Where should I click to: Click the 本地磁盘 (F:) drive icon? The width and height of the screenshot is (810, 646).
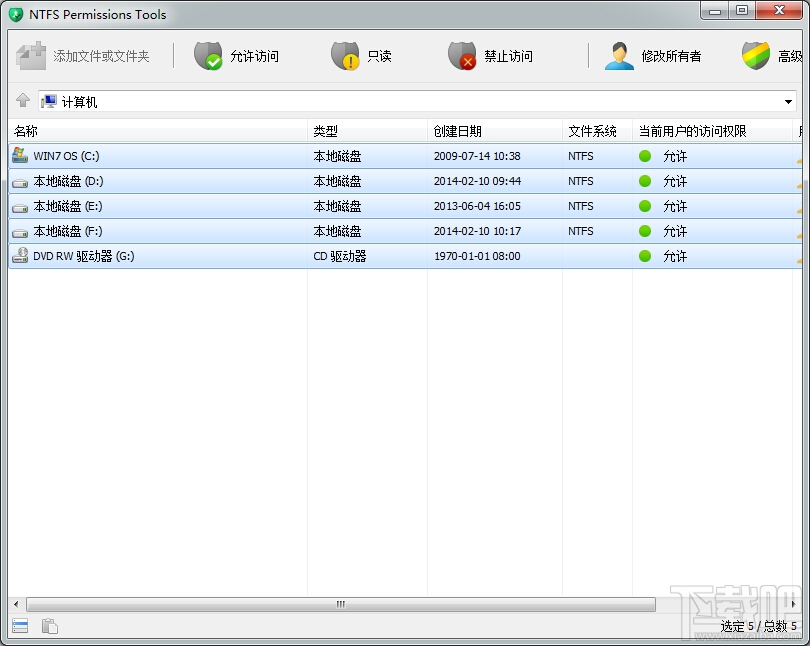click(20, 232)
